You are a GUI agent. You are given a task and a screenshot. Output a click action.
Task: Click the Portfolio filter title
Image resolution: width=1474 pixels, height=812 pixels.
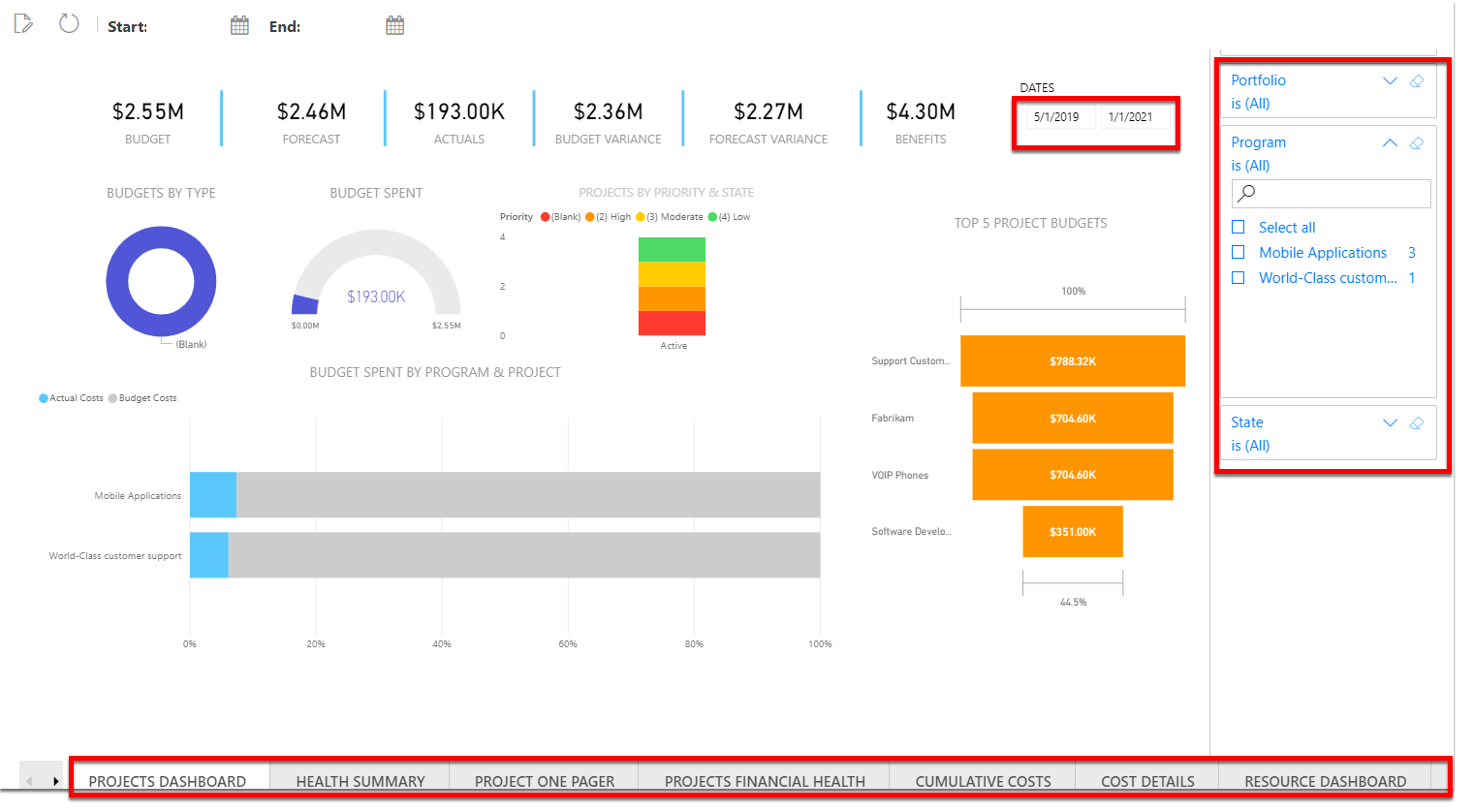[1258, 80]
